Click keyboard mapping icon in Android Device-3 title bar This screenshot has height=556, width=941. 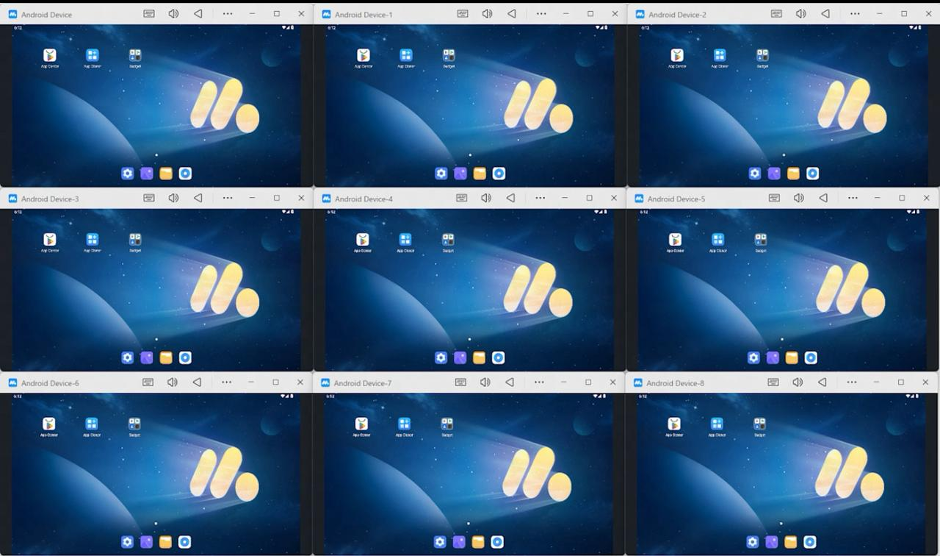[x=149, y=198]
